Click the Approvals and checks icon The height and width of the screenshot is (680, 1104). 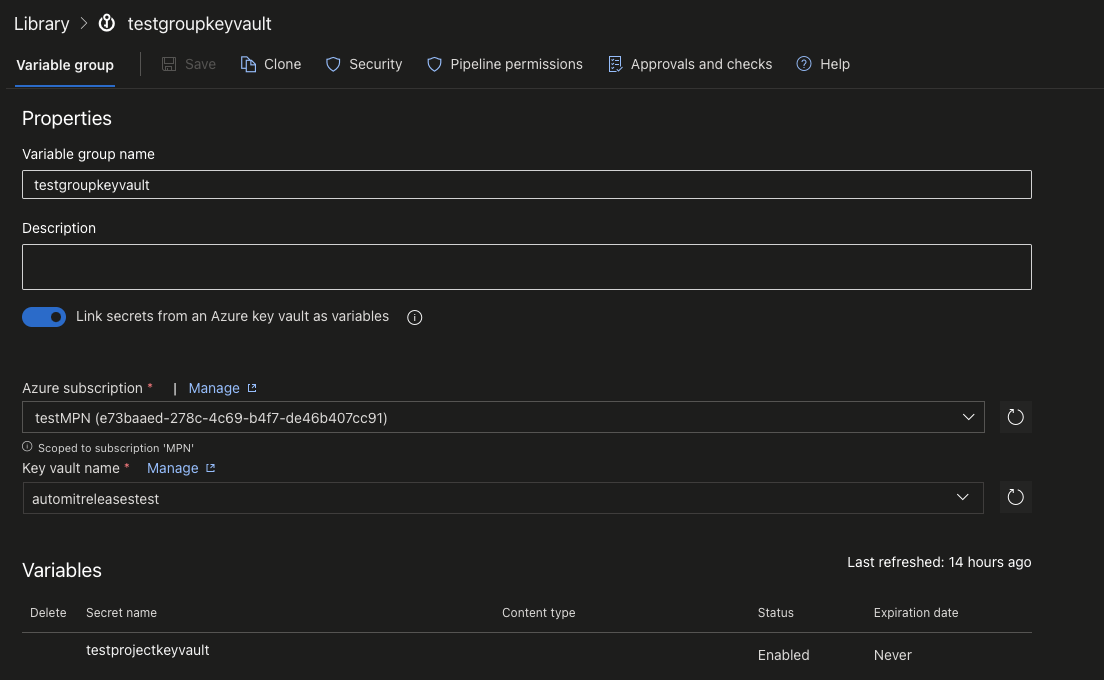tap(616, 64)
